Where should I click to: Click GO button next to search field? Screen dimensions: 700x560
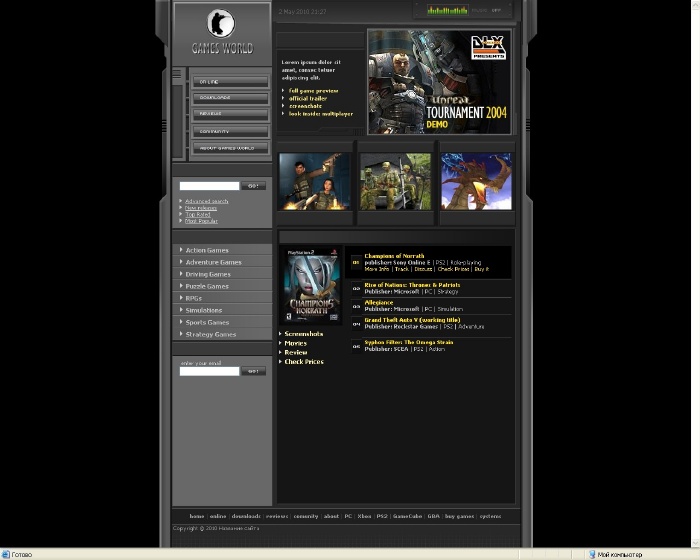point(254,186)
